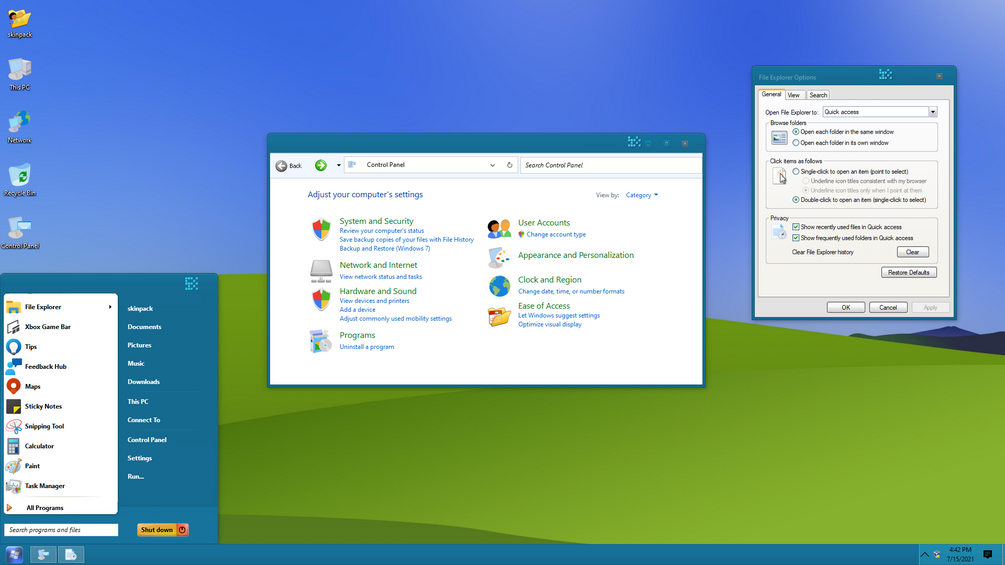Select Open each folder in its own window
1005x565 pixels.
point(796,143)
